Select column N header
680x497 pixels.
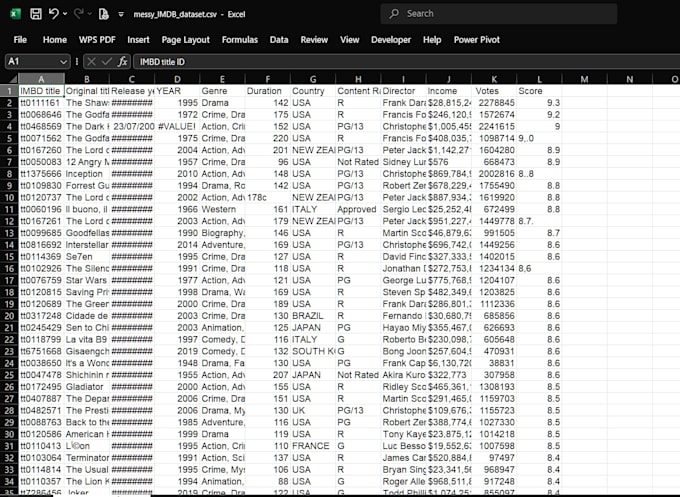(x=629, y=79)
